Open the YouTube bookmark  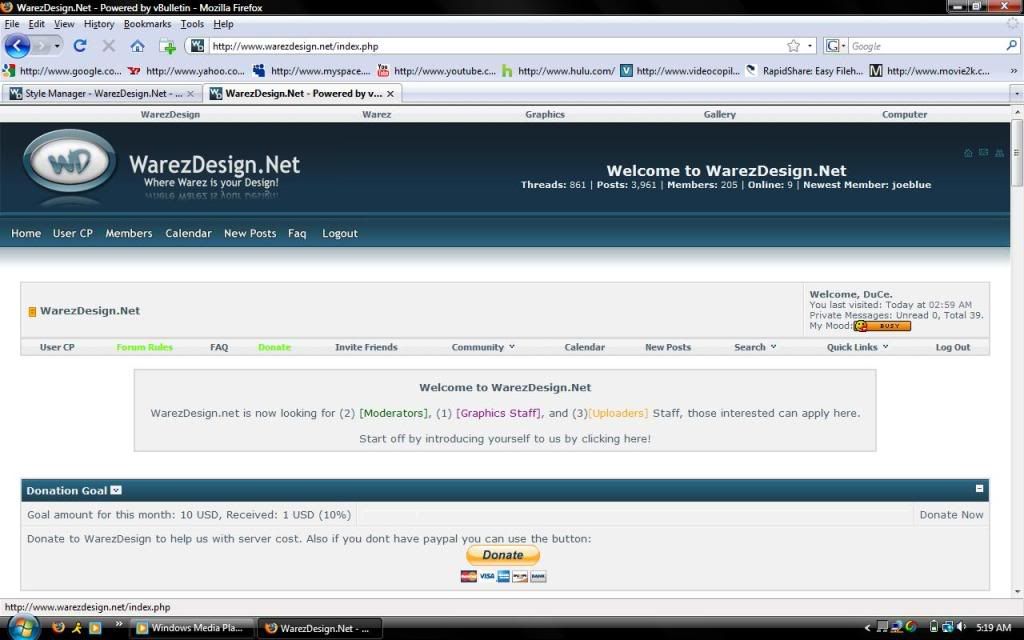pos(436,71)
